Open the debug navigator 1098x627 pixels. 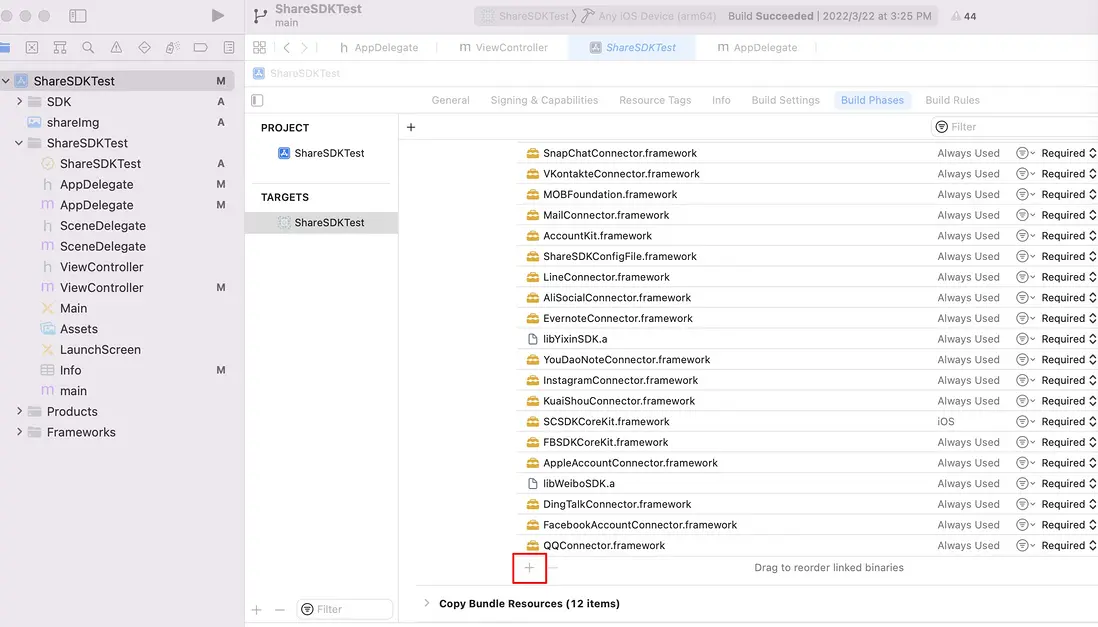click(x=172, y=48)
